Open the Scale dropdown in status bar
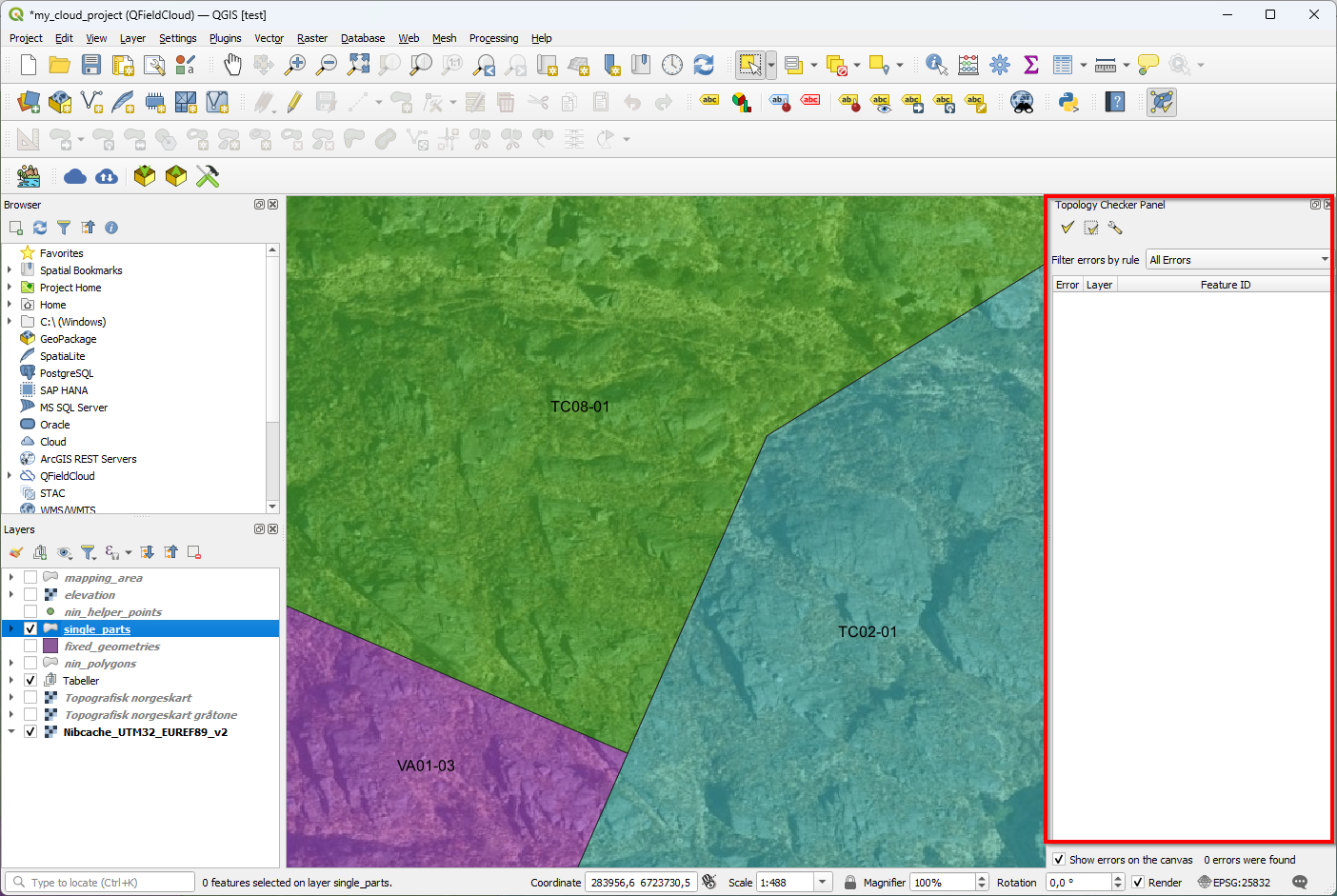The image size is (1337, 896). tap(824, 883)
